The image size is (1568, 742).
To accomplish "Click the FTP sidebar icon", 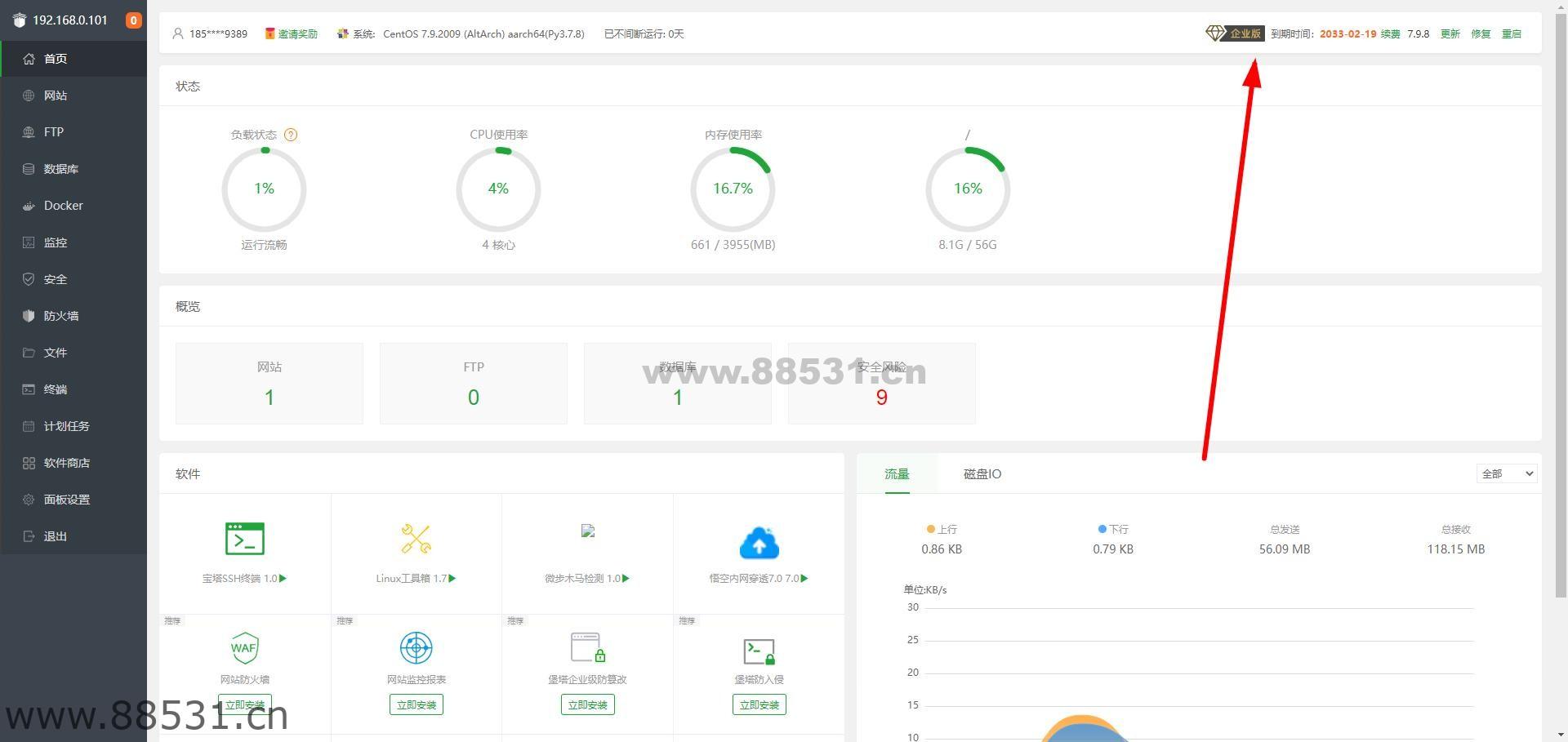I will pyautogui.click(x=29, y=132).
